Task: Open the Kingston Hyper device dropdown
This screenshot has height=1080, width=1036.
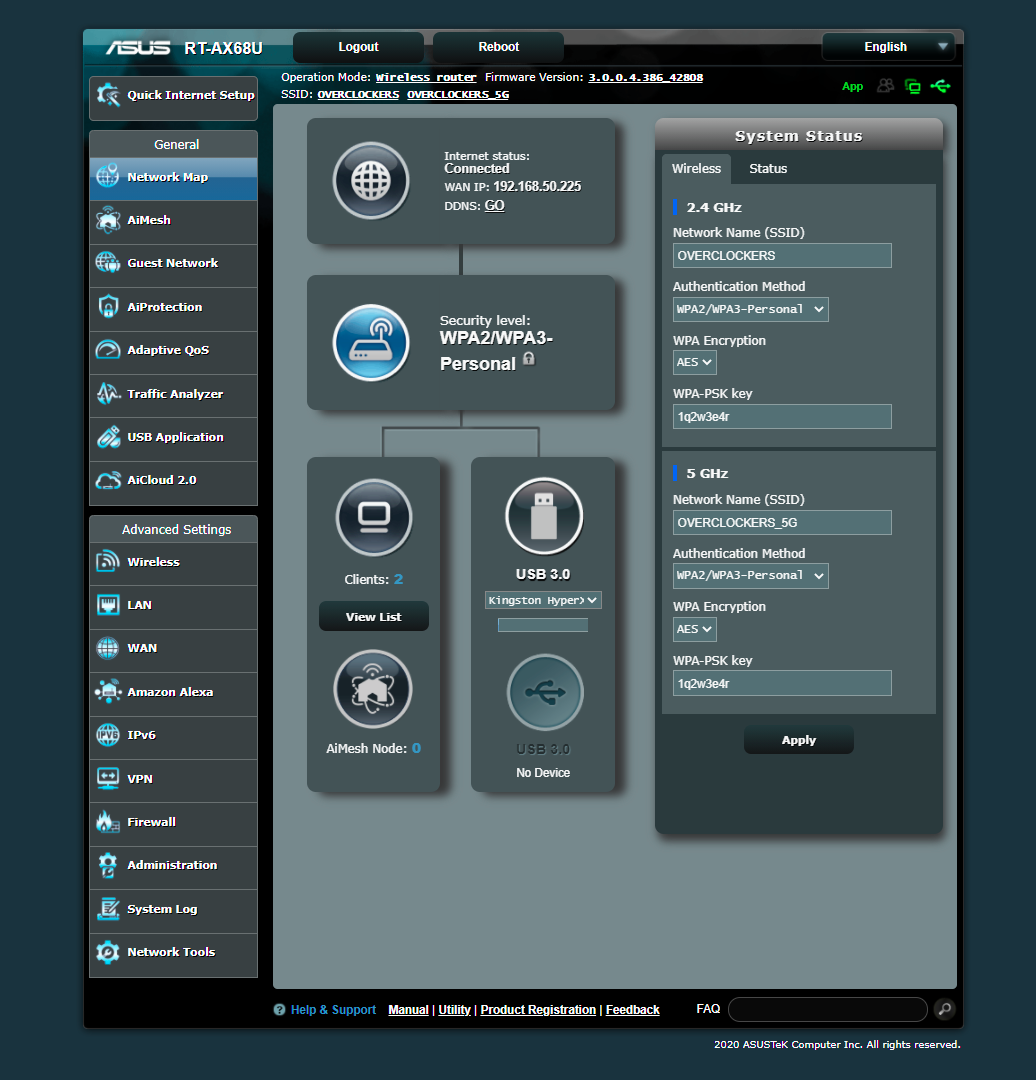Action: coord(543,599)
